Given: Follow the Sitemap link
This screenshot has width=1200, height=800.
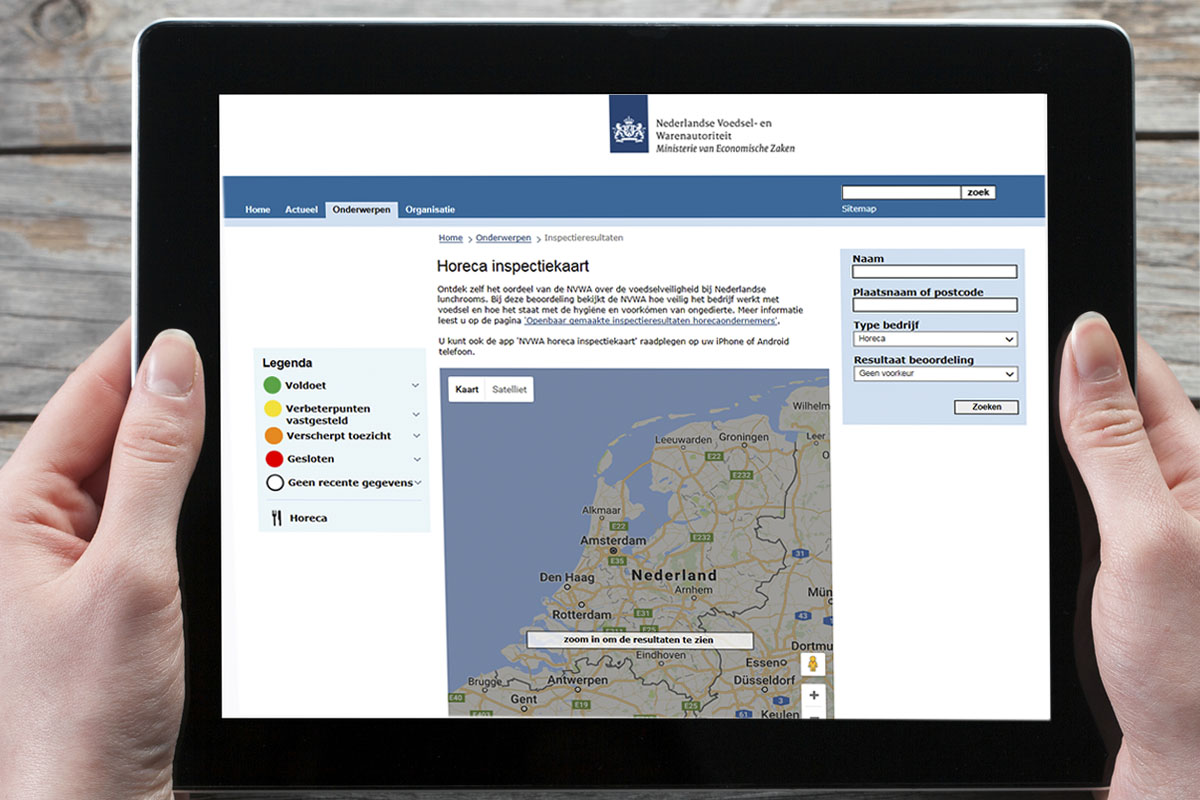Looking at the screenshot, I should (x=859, y=209).
